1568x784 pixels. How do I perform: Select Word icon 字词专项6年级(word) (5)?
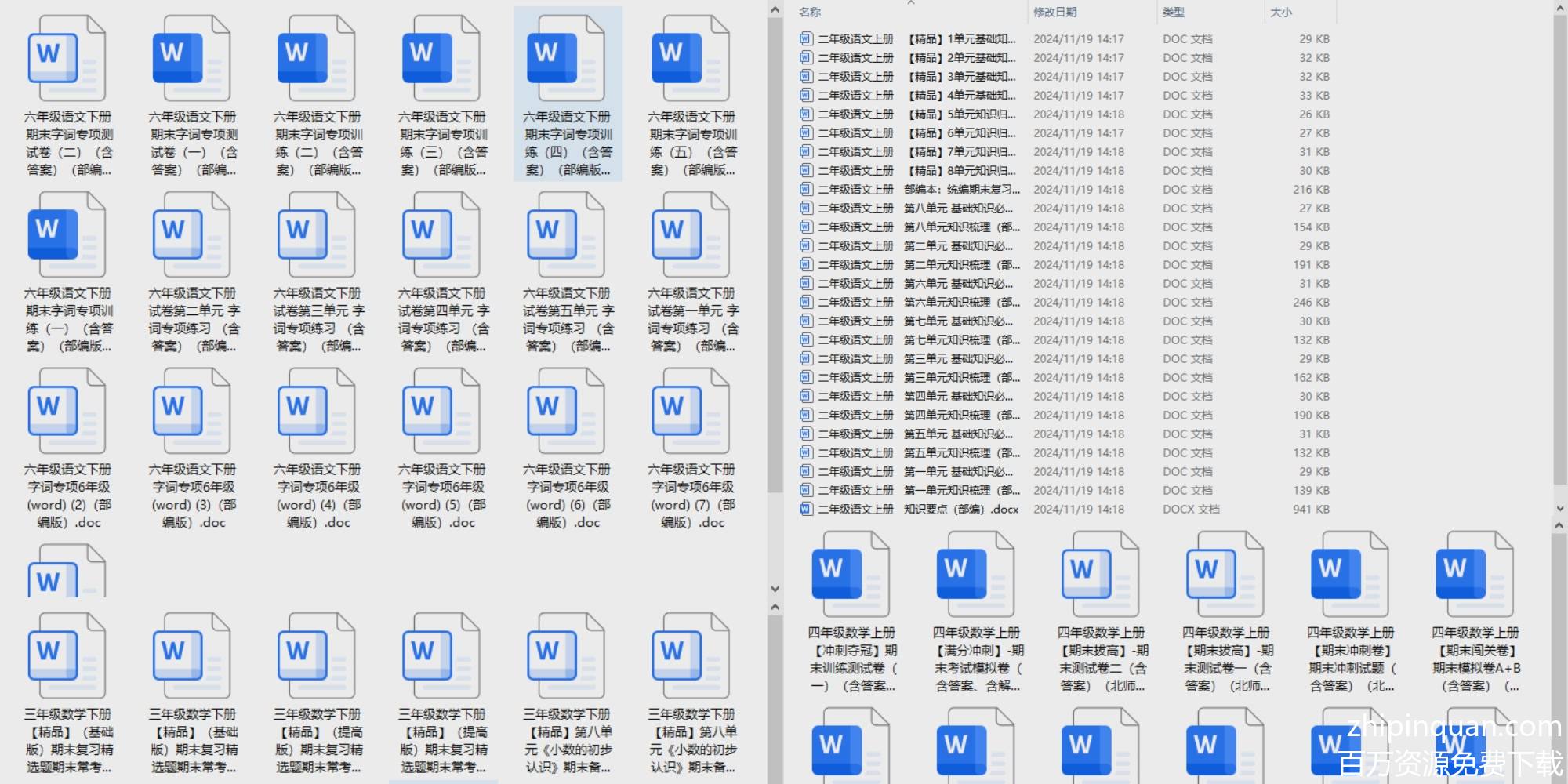tap(441, 412)
